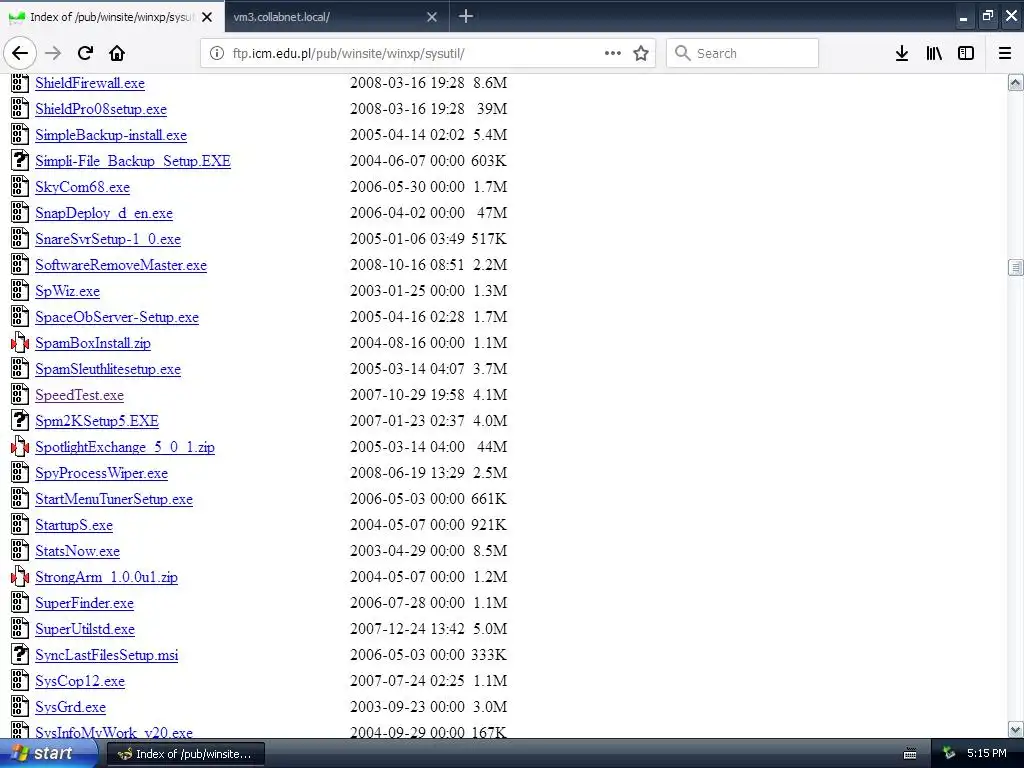Open the Simpli-File_Backup_Setup.EXE link

click(133, 161)
